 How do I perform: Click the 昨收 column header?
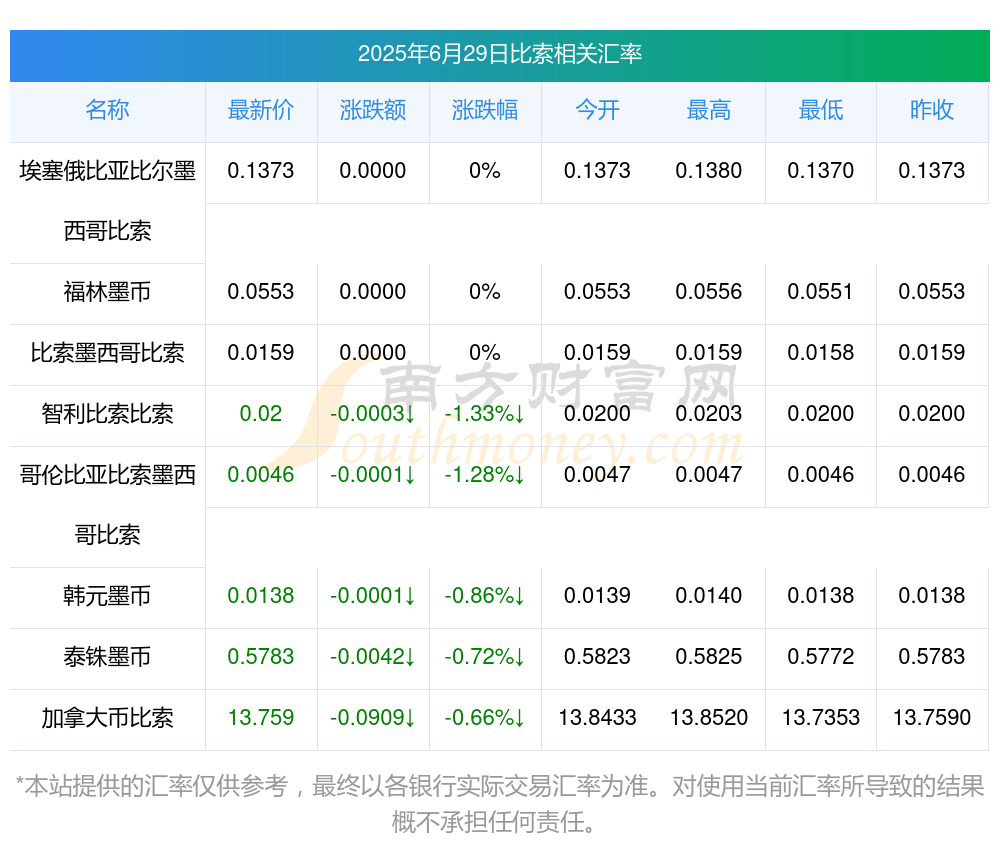coord(932,110)
